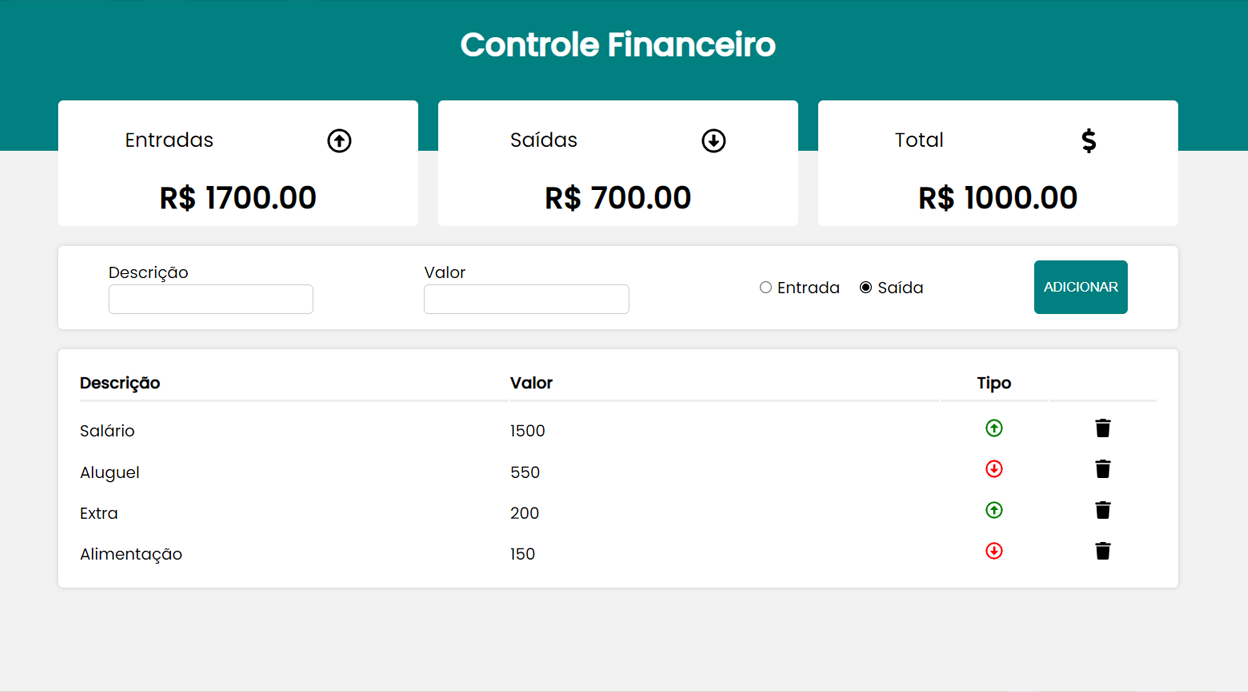Viewport: 1248px width, 692px height.
Task: Remove the Extra entry using trash icon
Action: (x=1103, y=511)
